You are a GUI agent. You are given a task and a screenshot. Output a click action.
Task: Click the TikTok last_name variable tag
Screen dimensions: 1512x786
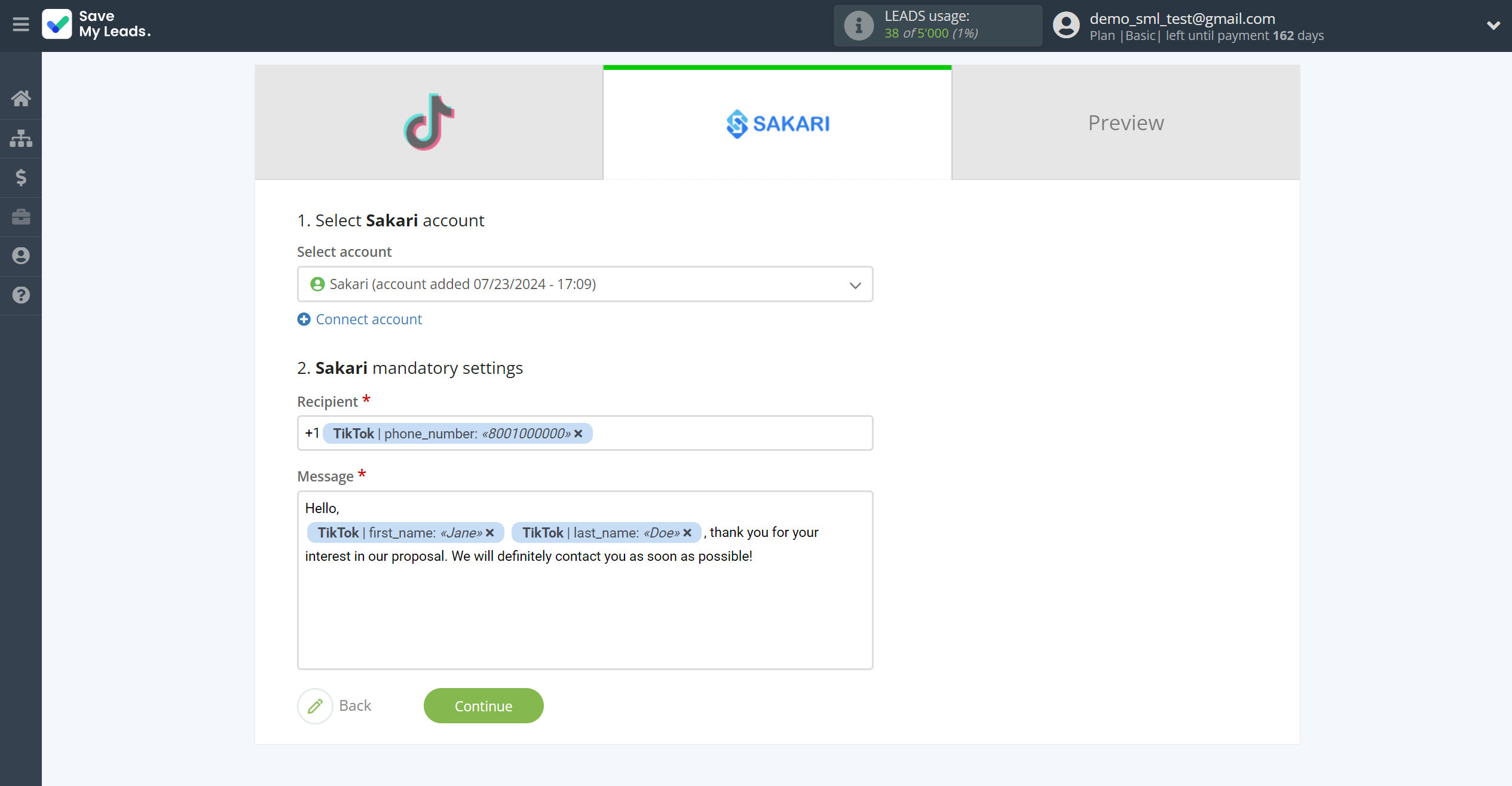click(607, 533)
